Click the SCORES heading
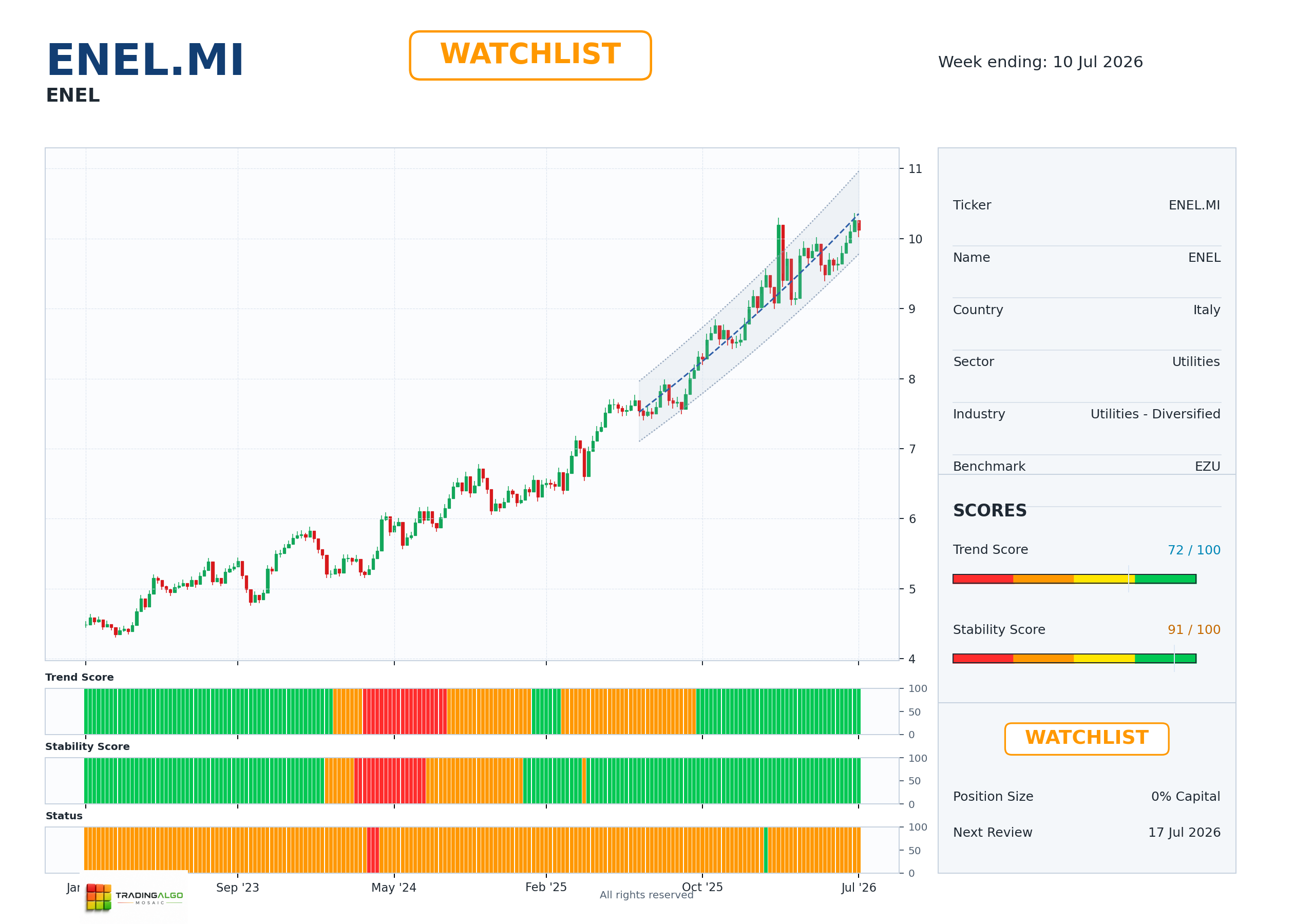Viewport: 1294px width, 924px height. [x=989, y=510]
